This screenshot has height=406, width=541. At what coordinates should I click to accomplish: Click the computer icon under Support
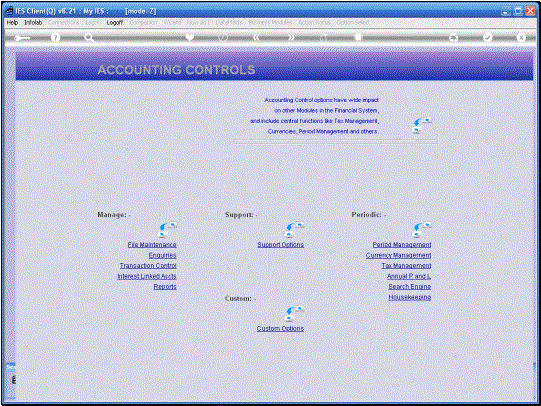[x=294, y=230]
